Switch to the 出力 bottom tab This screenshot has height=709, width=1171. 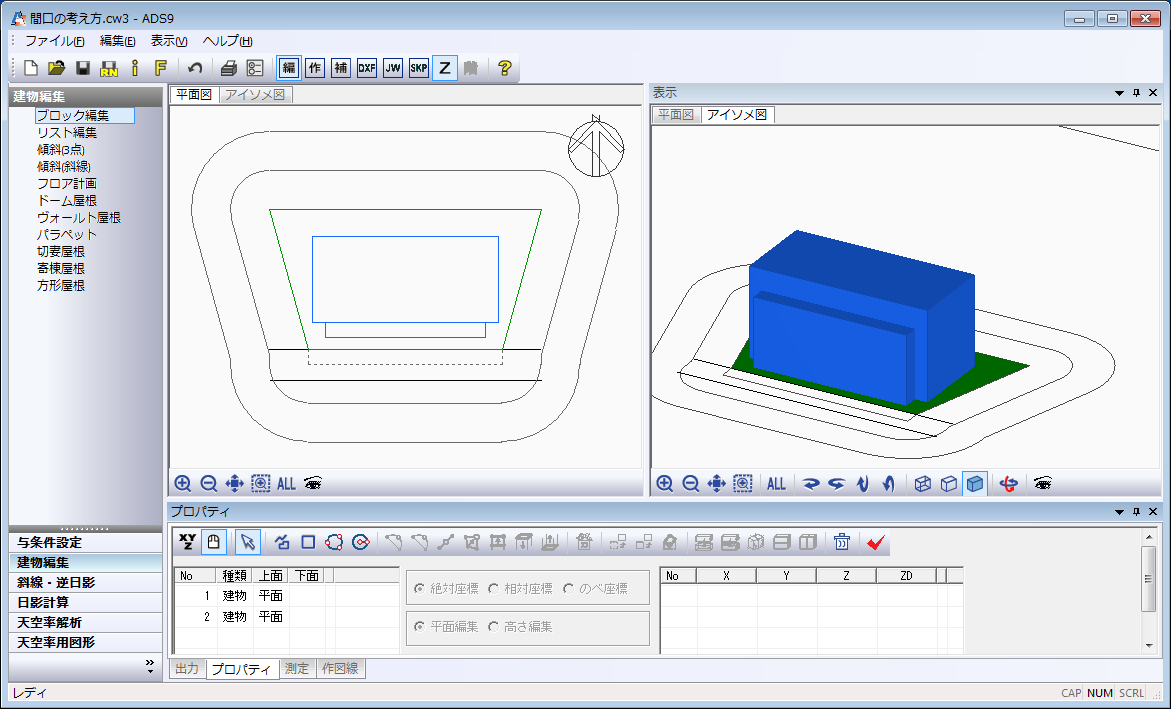click(187, 669)
